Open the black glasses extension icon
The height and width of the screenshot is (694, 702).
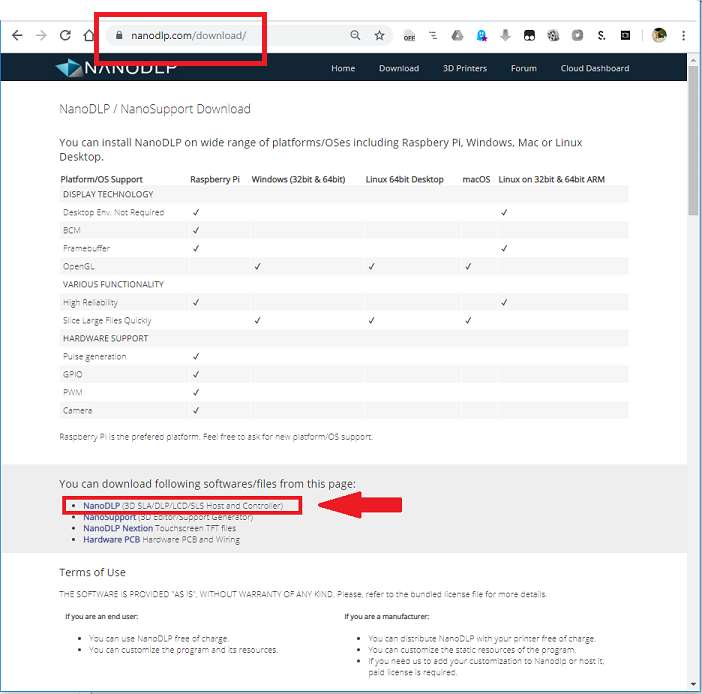point(529,35)
